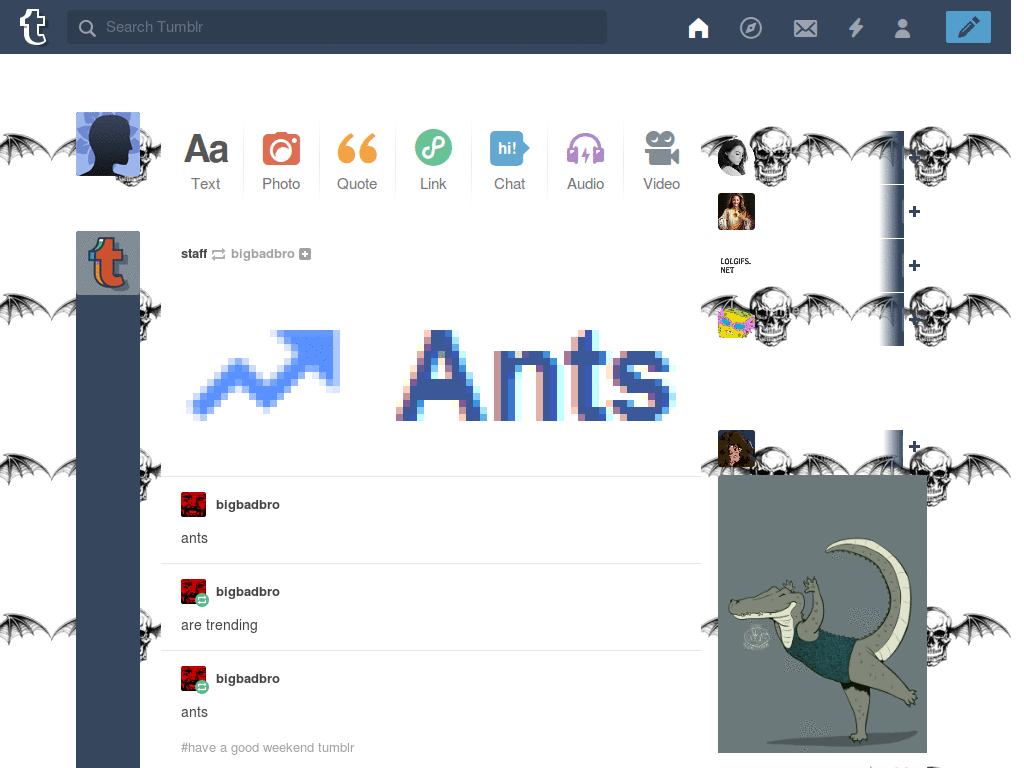This screenshot has height=768, width=1024.
Task: Create a new Photo post
Action: 281,161
